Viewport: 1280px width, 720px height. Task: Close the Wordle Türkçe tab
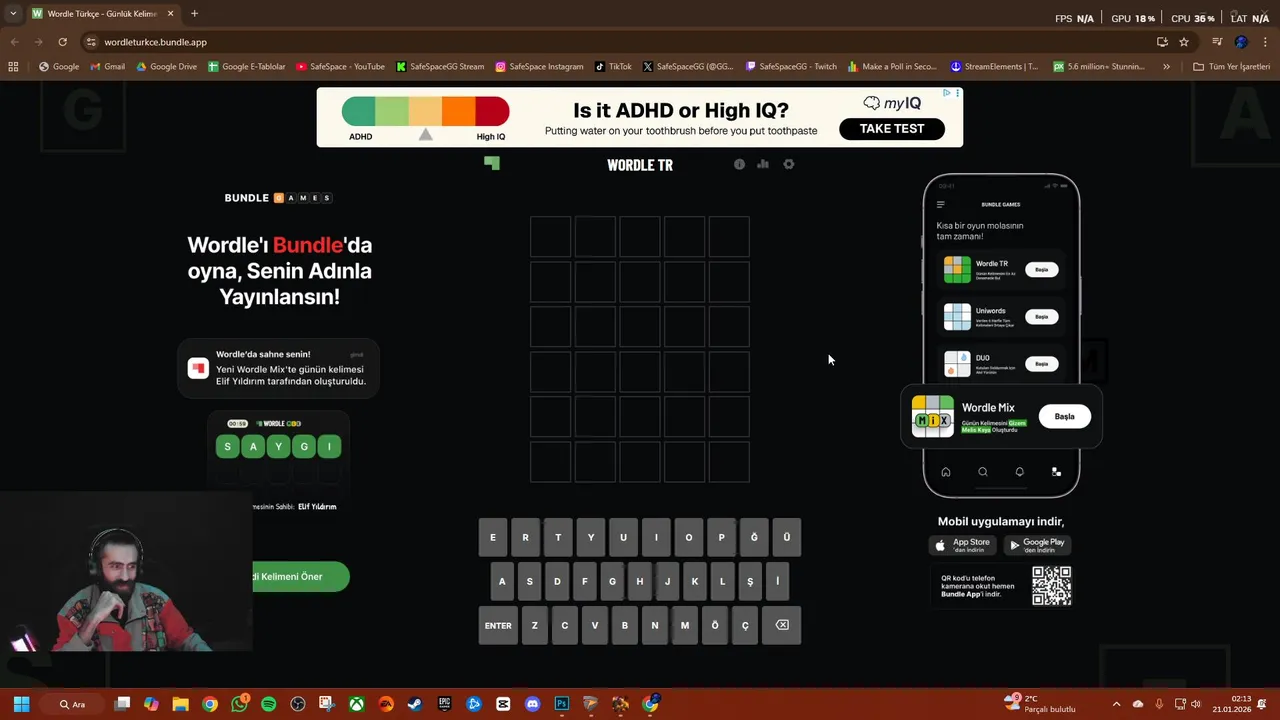coord(170,14)
